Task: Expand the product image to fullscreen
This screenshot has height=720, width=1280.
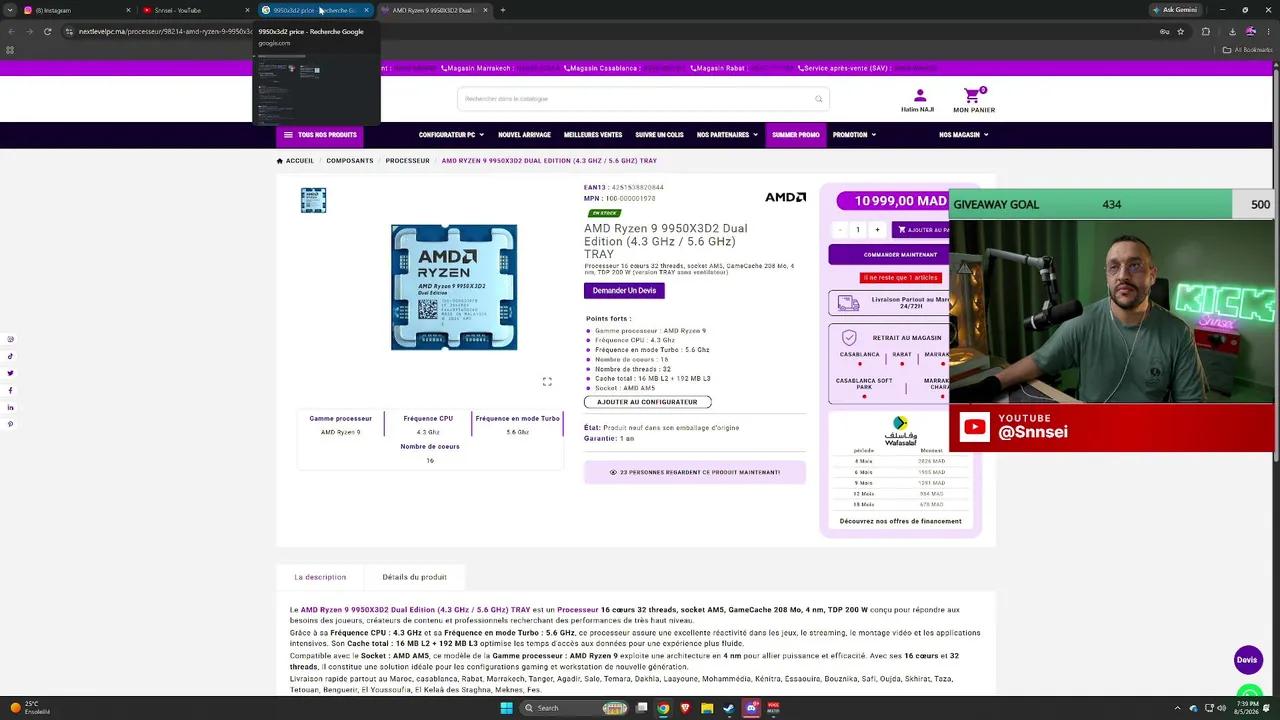Action: [x=547, y=382]
